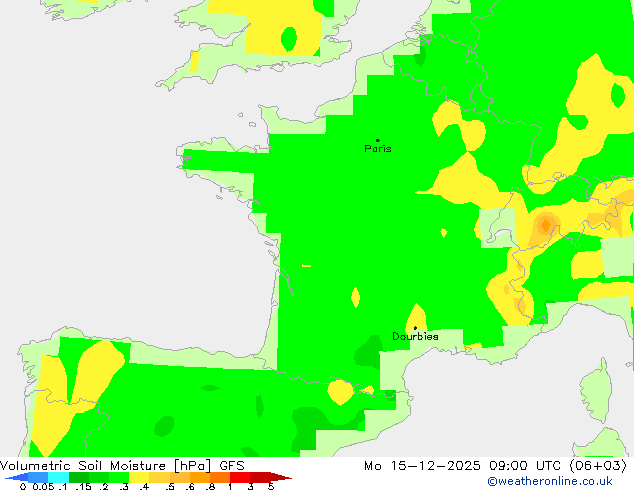Image resolution: width=634 pixels, height=490 pixels.
Task: Click the Dourbies location label
Action: click(415, 336)
